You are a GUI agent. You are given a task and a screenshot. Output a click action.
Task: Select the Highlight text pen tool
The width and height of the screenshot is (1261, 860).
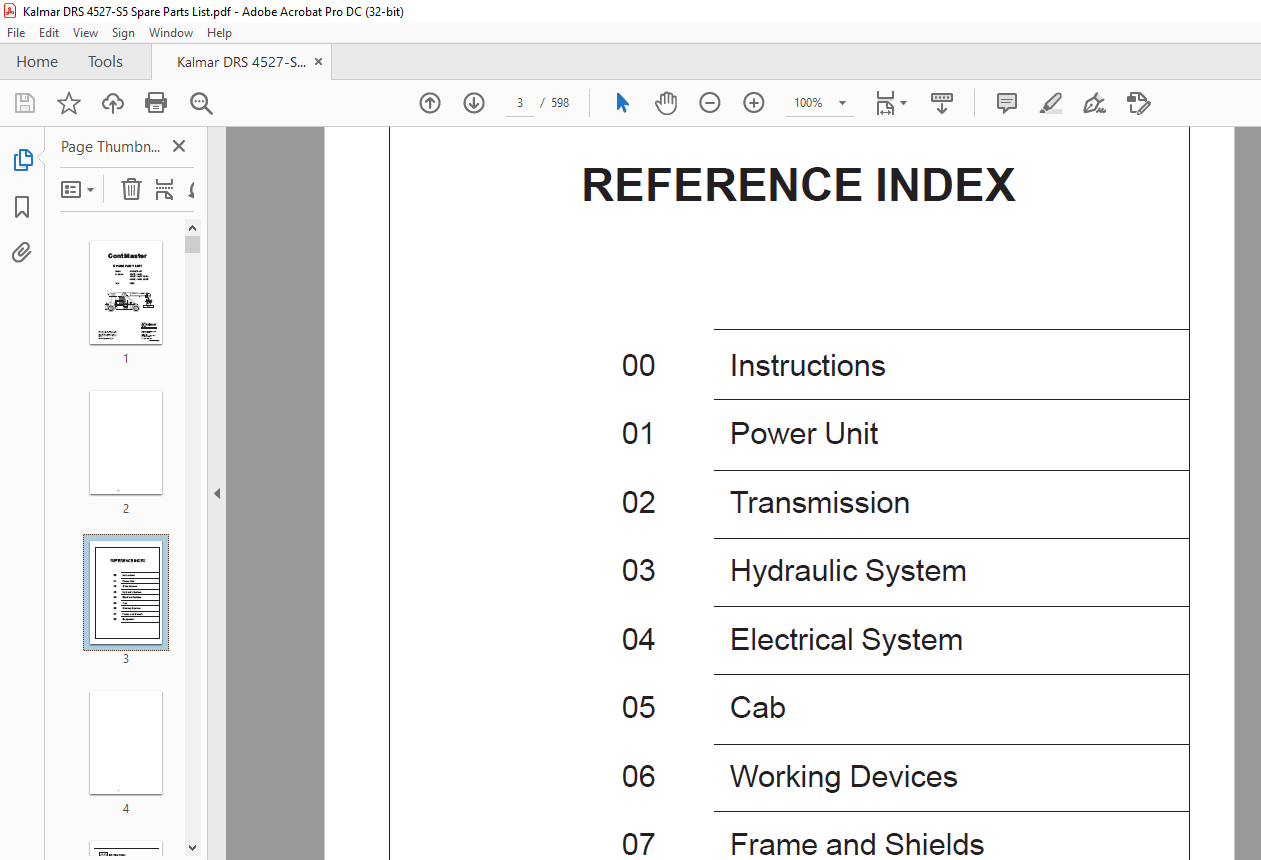pos(1051,103)
